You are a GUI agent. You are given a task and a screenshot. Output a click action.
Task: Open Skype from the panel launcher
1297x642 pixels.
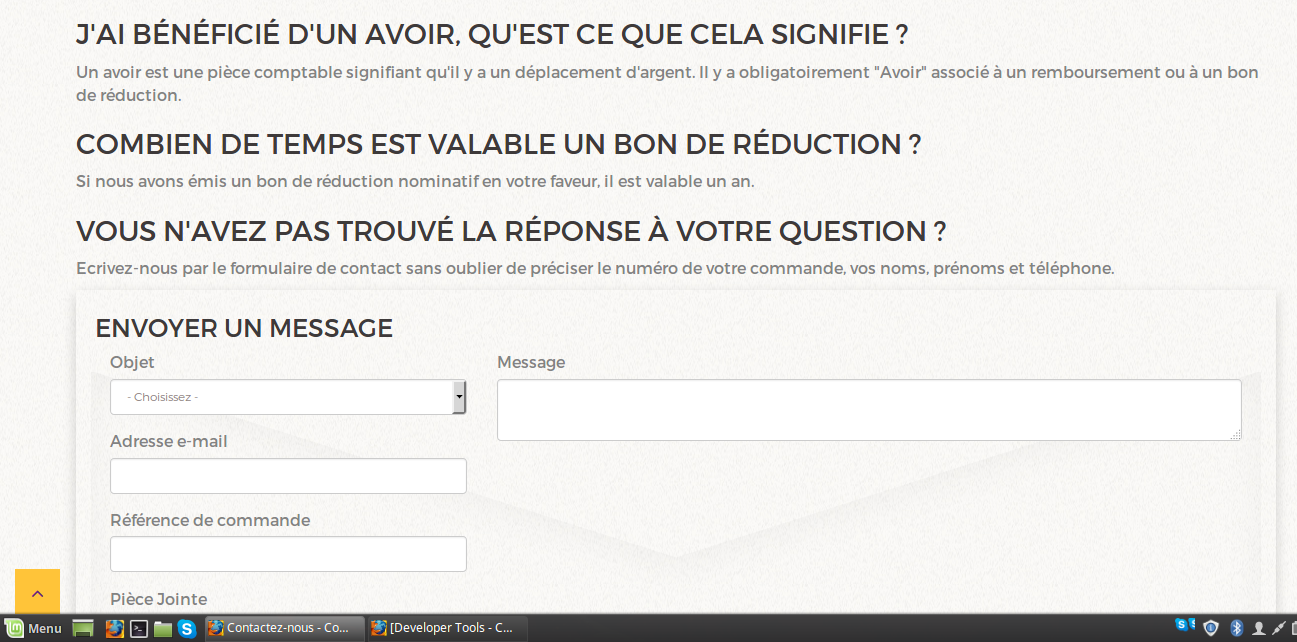tap(187, 629)
